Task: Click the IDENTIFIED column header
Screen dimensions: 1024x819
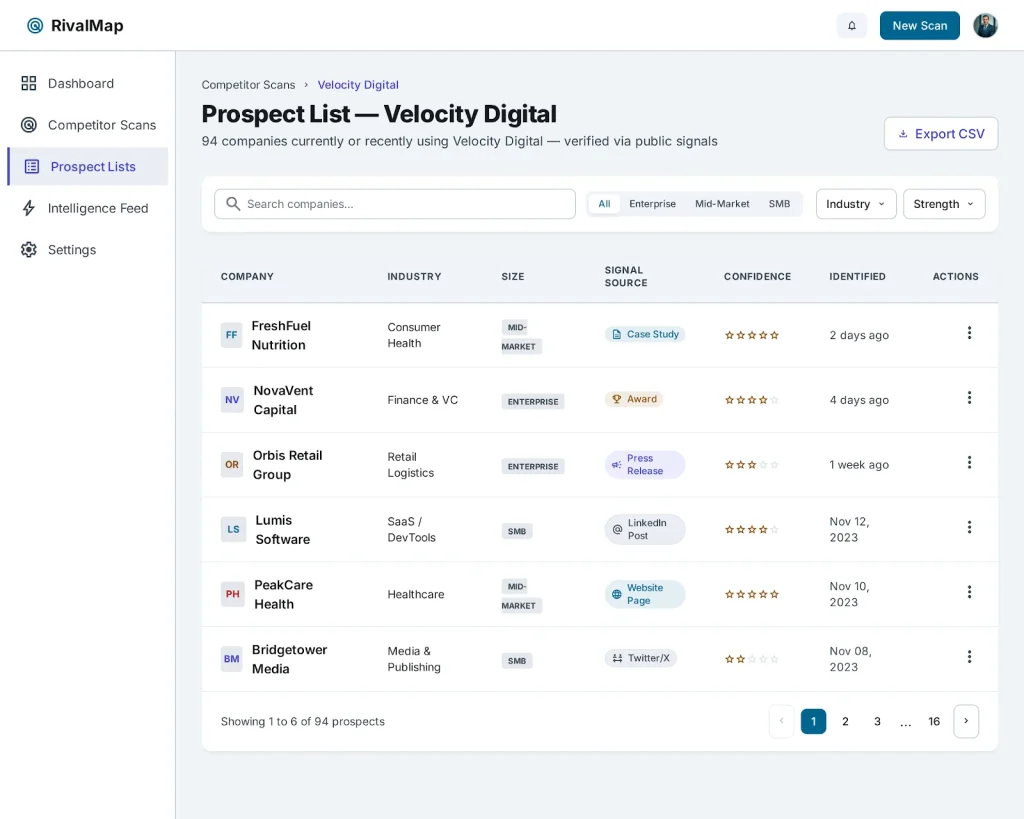Action: point(857,276)
